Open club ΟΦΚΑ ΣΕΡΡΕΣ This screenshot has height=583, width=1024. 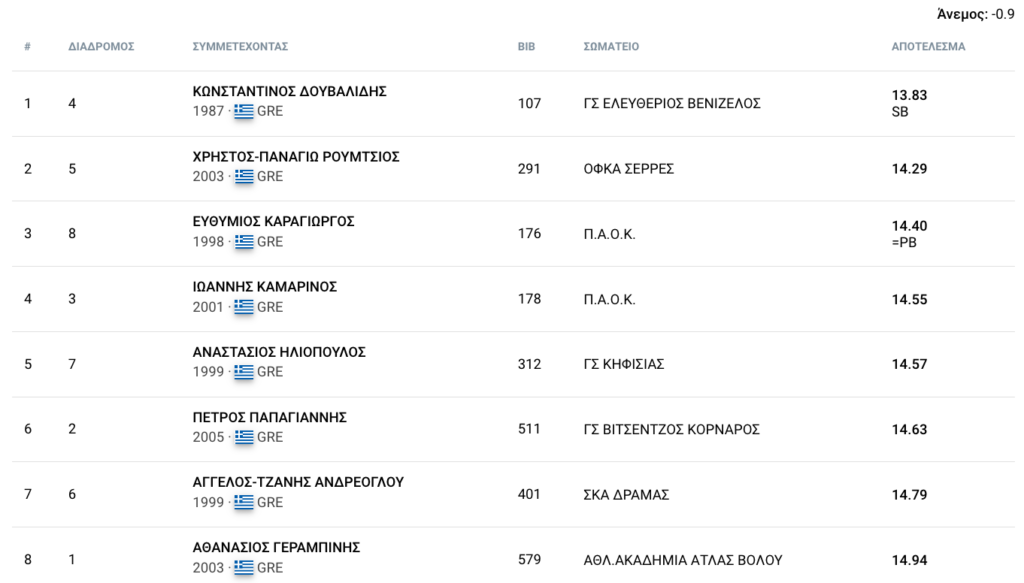pyautogui.click(x=628, y=168)
